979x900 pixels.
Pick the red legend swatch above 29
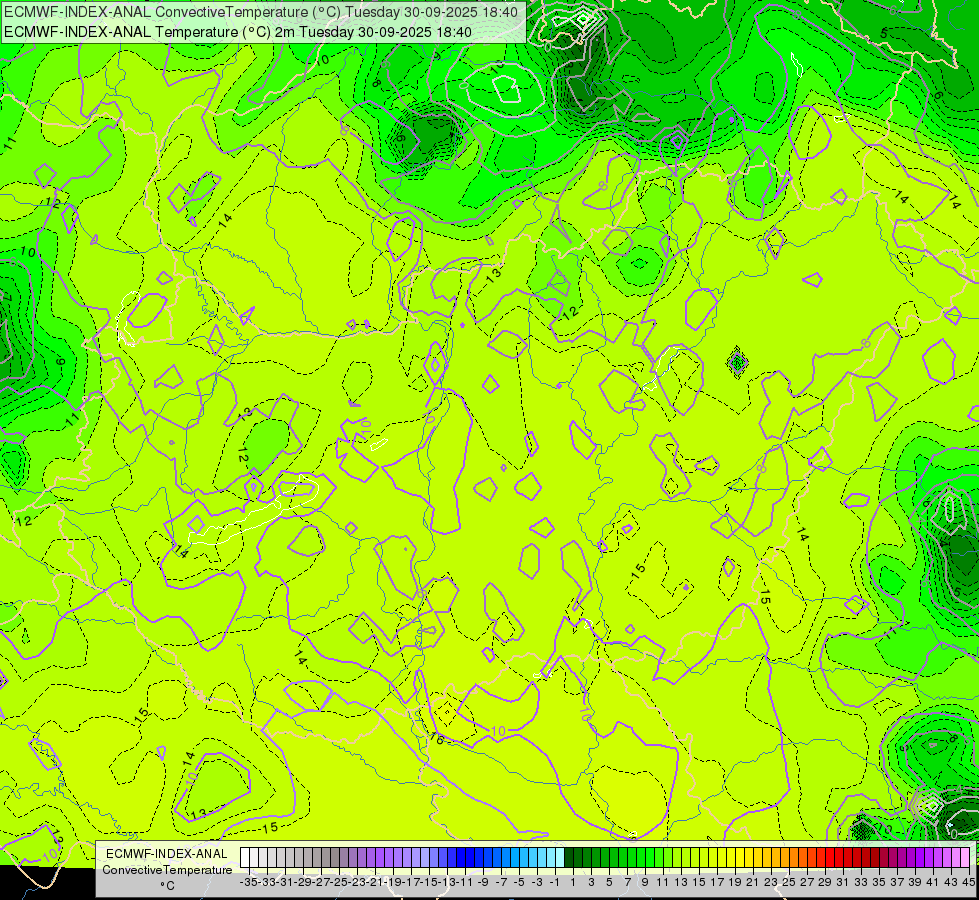[x=821, y=858]
